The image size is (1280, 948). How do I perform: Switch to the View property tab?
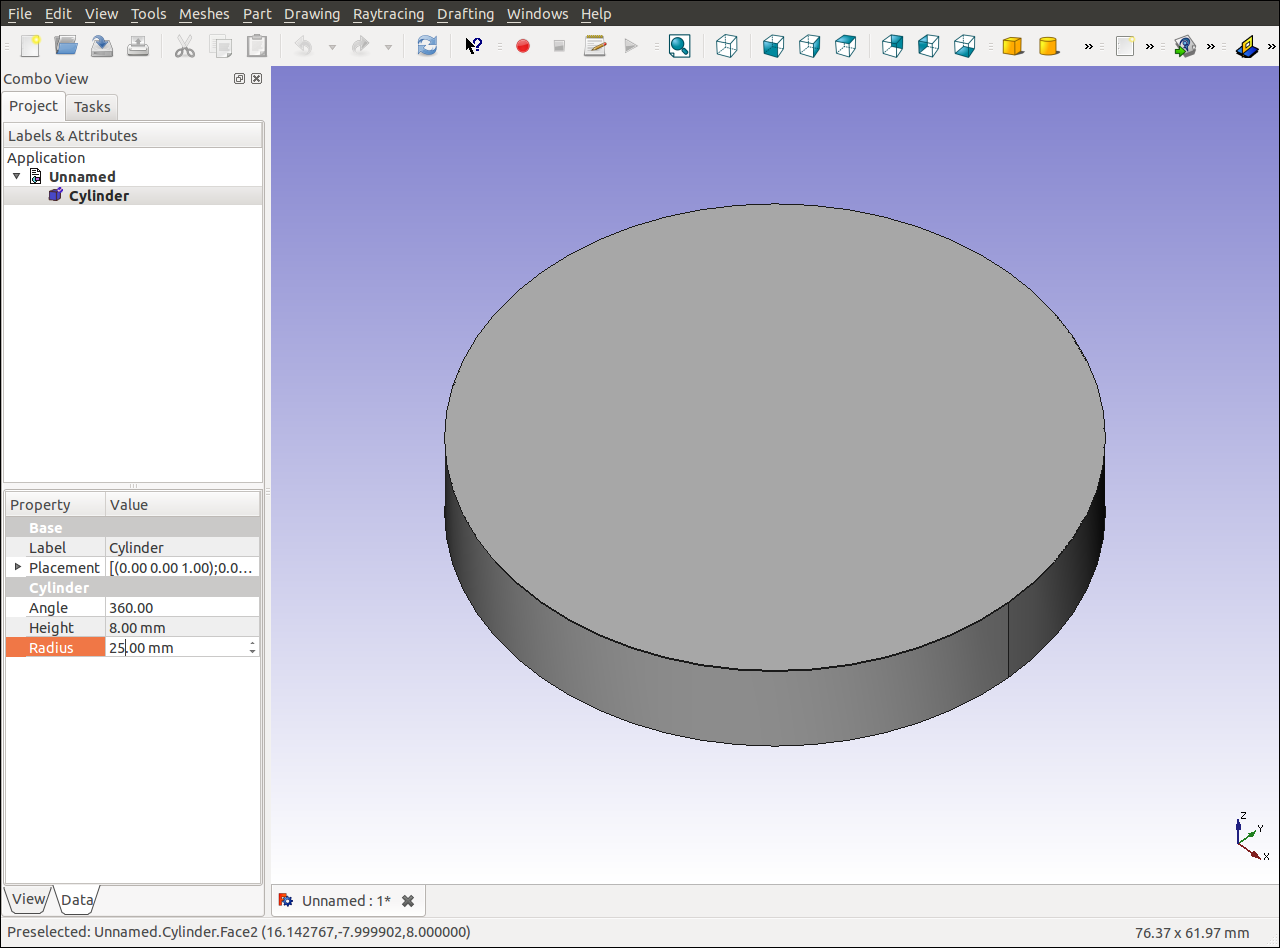click(28, 899)
